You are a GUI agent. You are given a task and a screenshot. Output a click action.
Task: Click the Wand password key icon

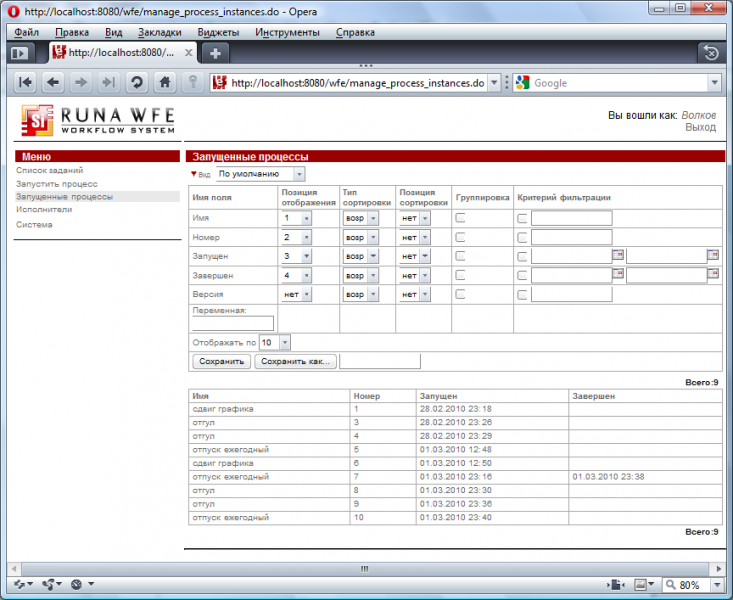point(193,83)
